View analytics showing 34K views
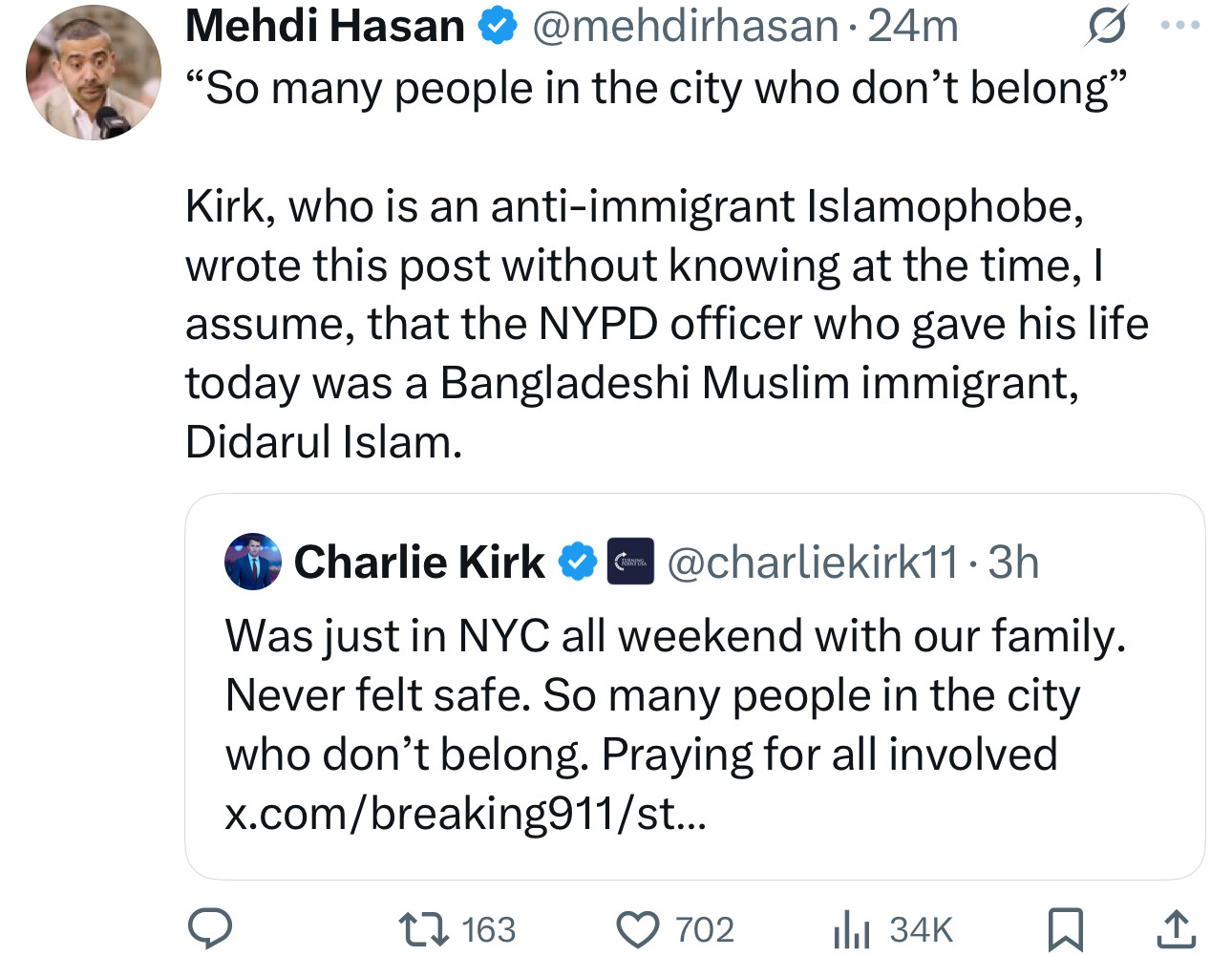 coord(893,929)
